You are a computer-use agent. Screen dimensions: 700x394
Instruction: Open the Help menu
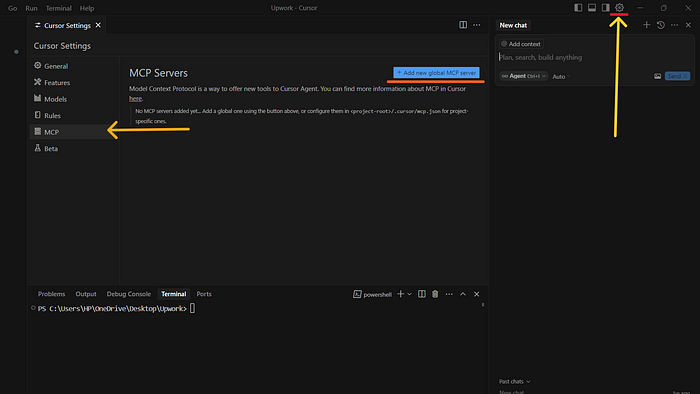pyautogui.click(x=87, y=8)
